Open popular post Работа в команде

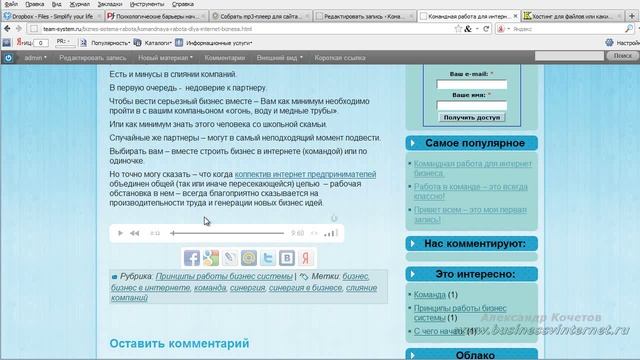pos(471,191)
